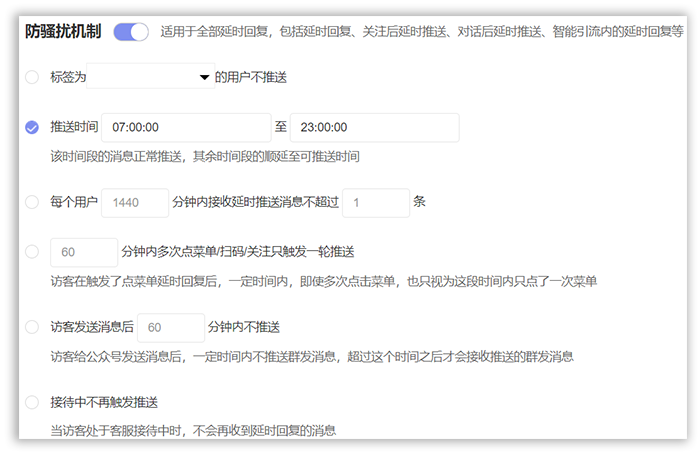This screenshot has height=454, width=700.
Task: Select the 标签为 radio option
Action: coord(32,77)
